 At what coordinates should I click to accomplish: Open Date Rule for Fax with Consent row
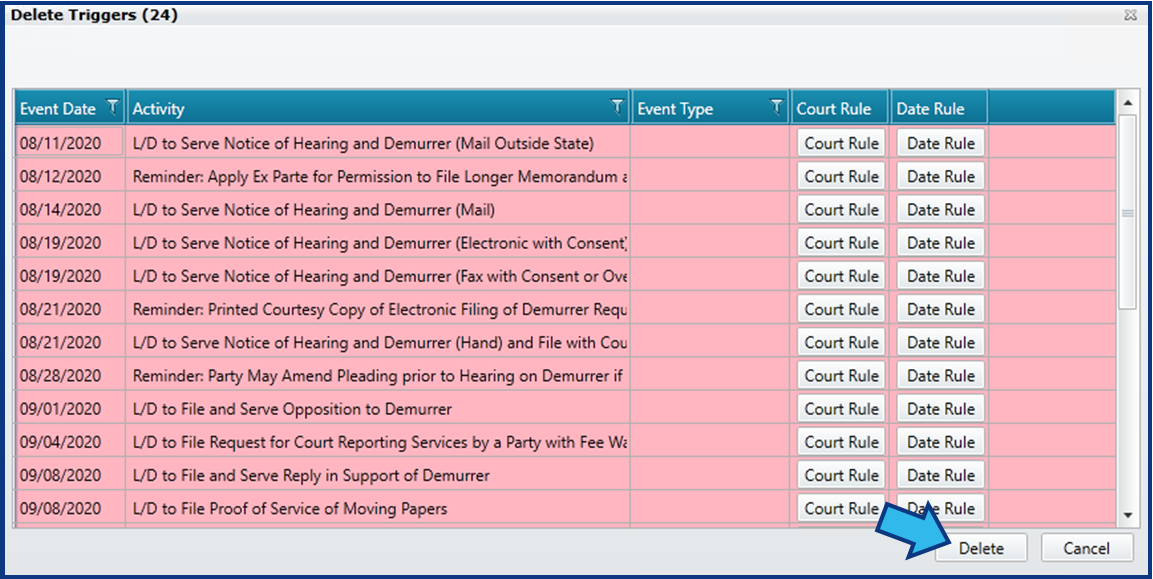(940, 276)
